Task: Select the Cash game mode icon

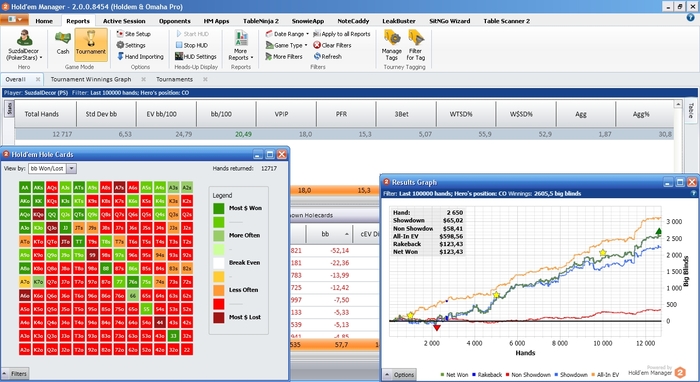Action: pos(63,43)
